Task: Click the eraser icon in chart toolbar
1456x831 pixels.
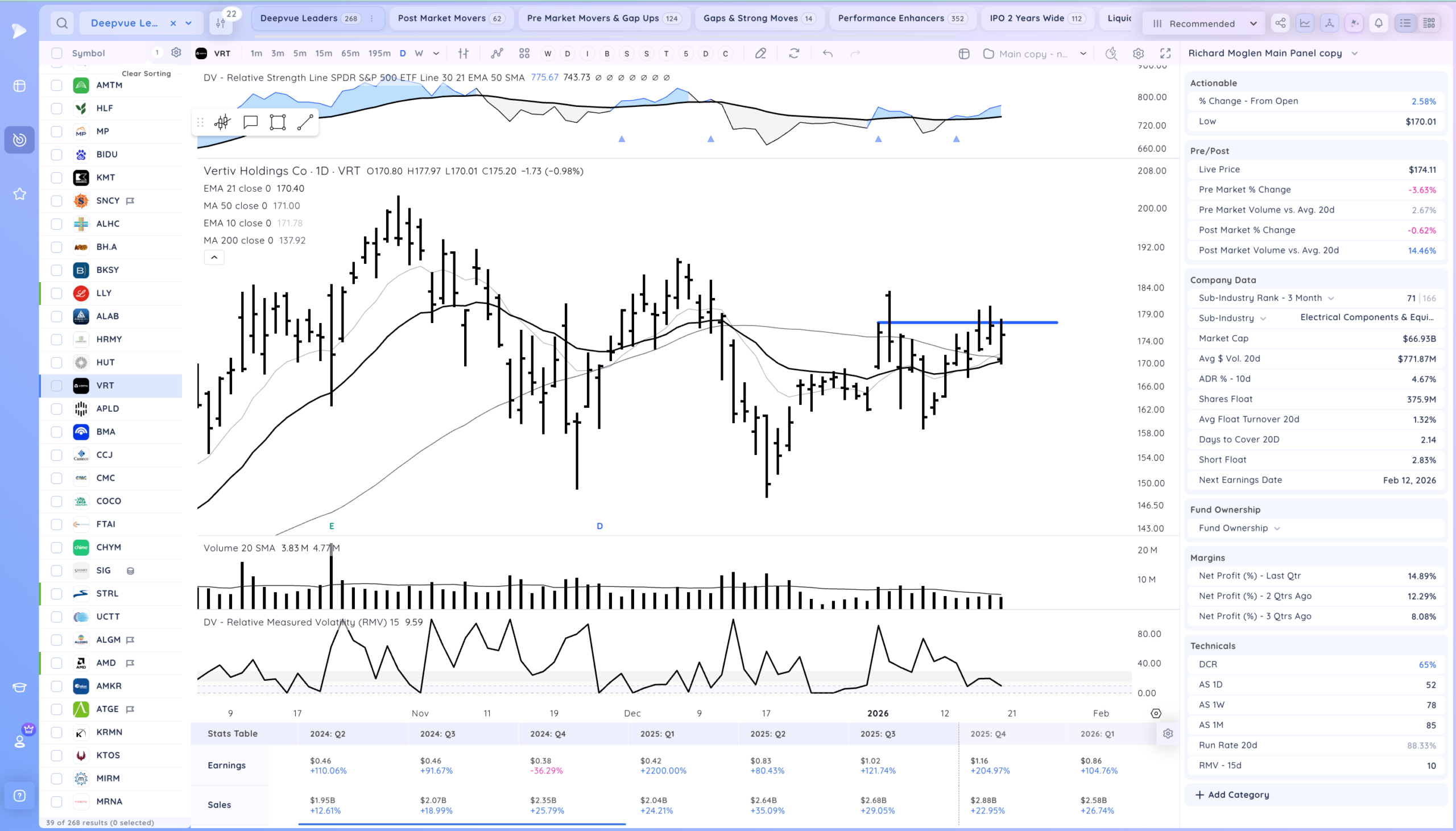Action: [x=760, y=53]
